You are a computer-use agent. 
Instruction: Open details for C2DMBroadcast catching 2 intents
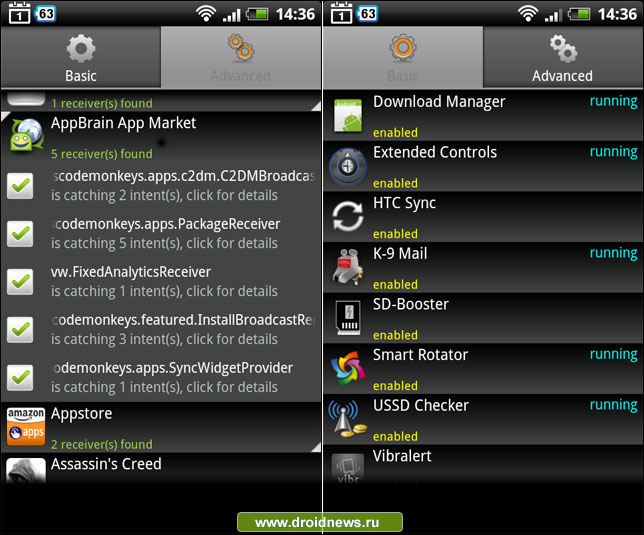164,195
